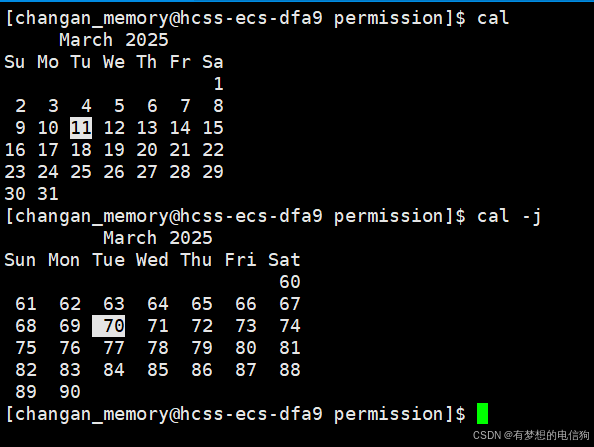Click the green terminal cursor block
Image resolution: width=594 pixels, height=447 pixels.
(482, 414)
